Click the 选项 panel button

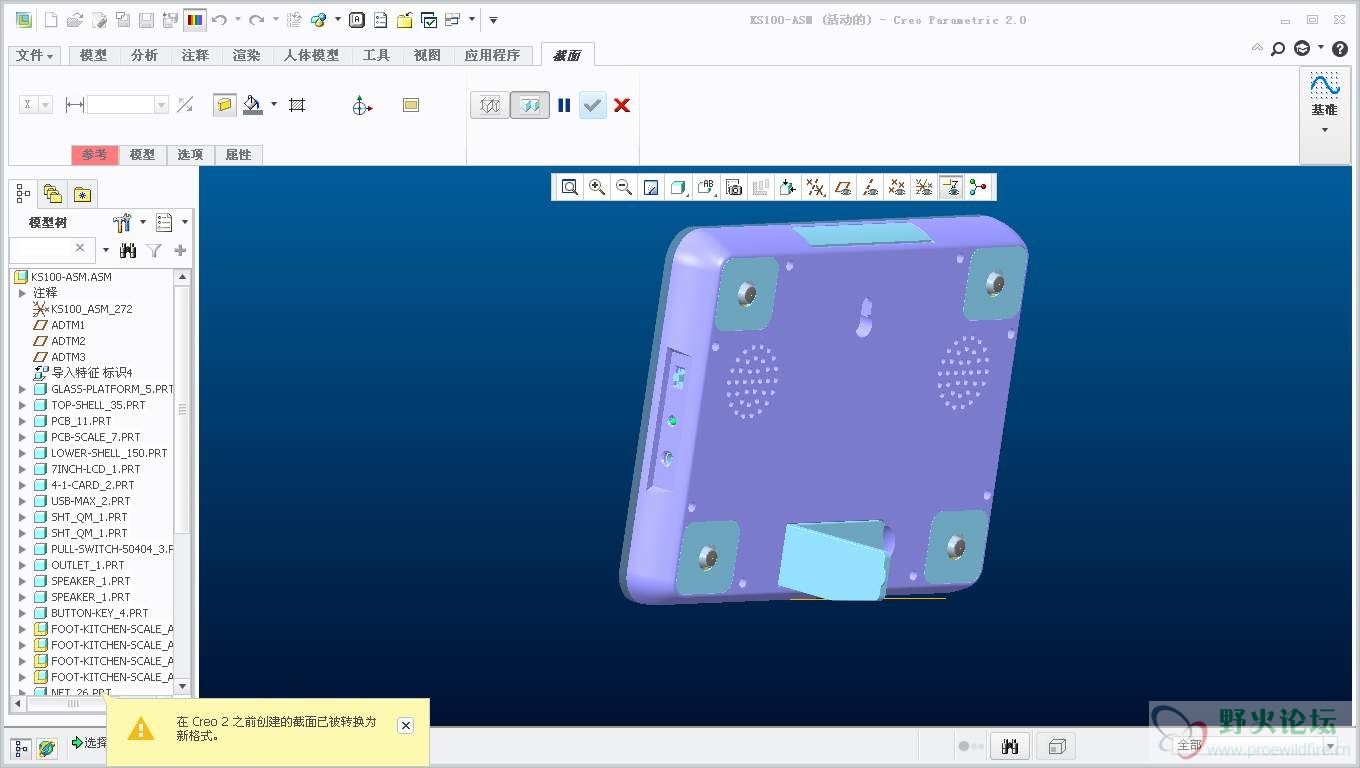(x=190, y=155)
